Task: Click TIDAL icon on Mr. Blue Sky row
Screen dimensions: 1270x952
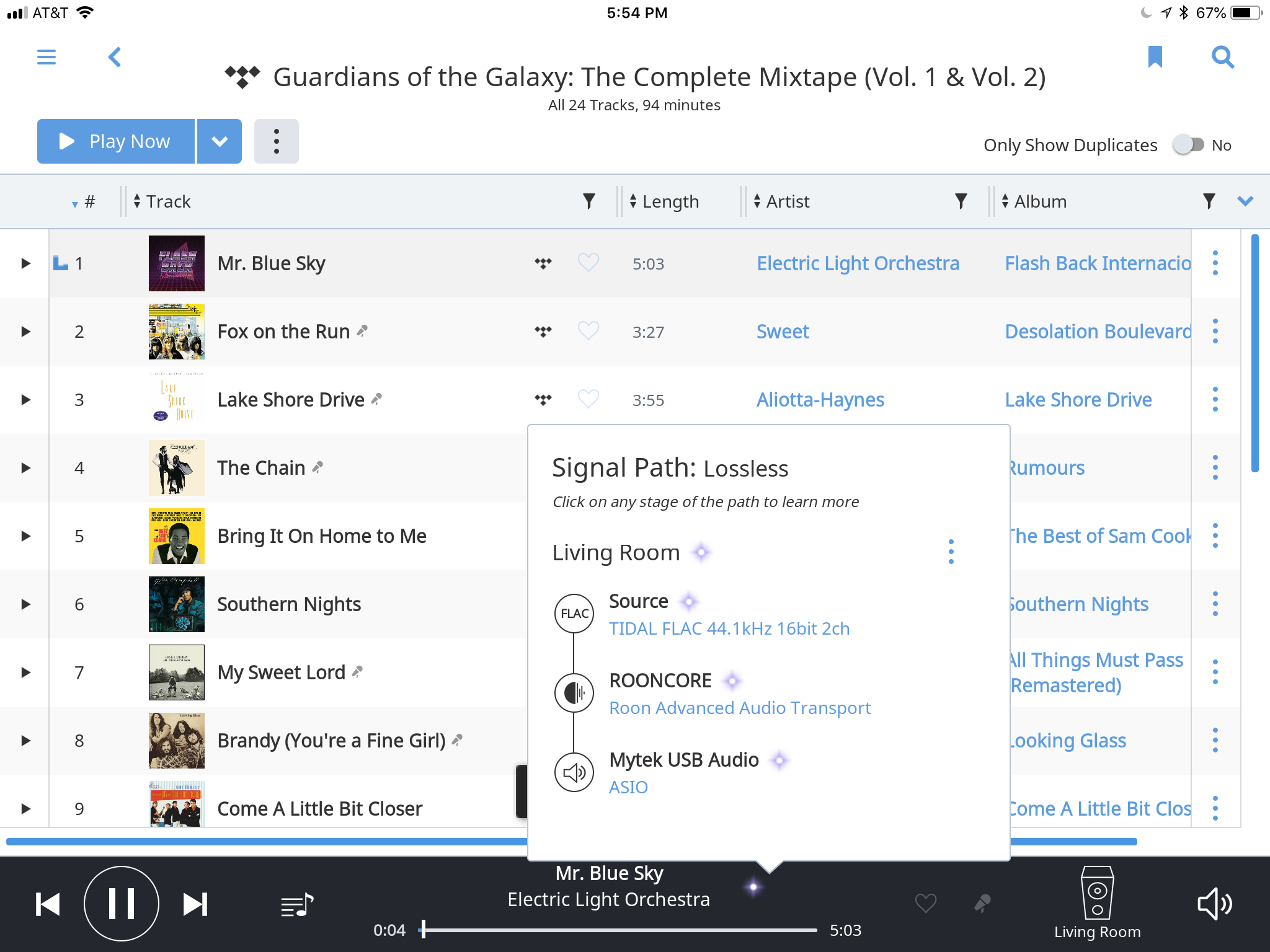Action: [543, 263]
